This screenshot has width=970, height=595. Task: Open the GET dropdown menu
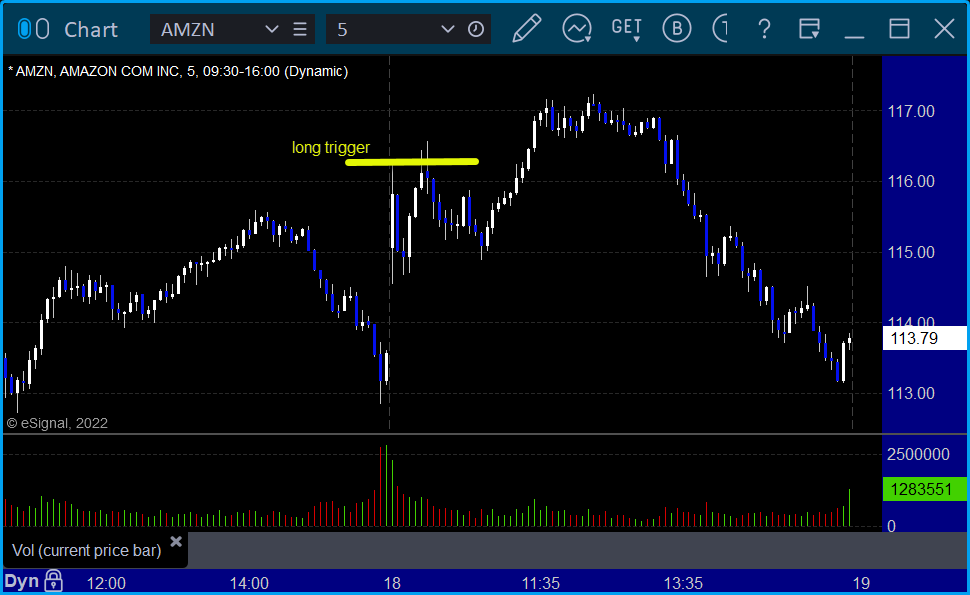click(x=627, y=29)
